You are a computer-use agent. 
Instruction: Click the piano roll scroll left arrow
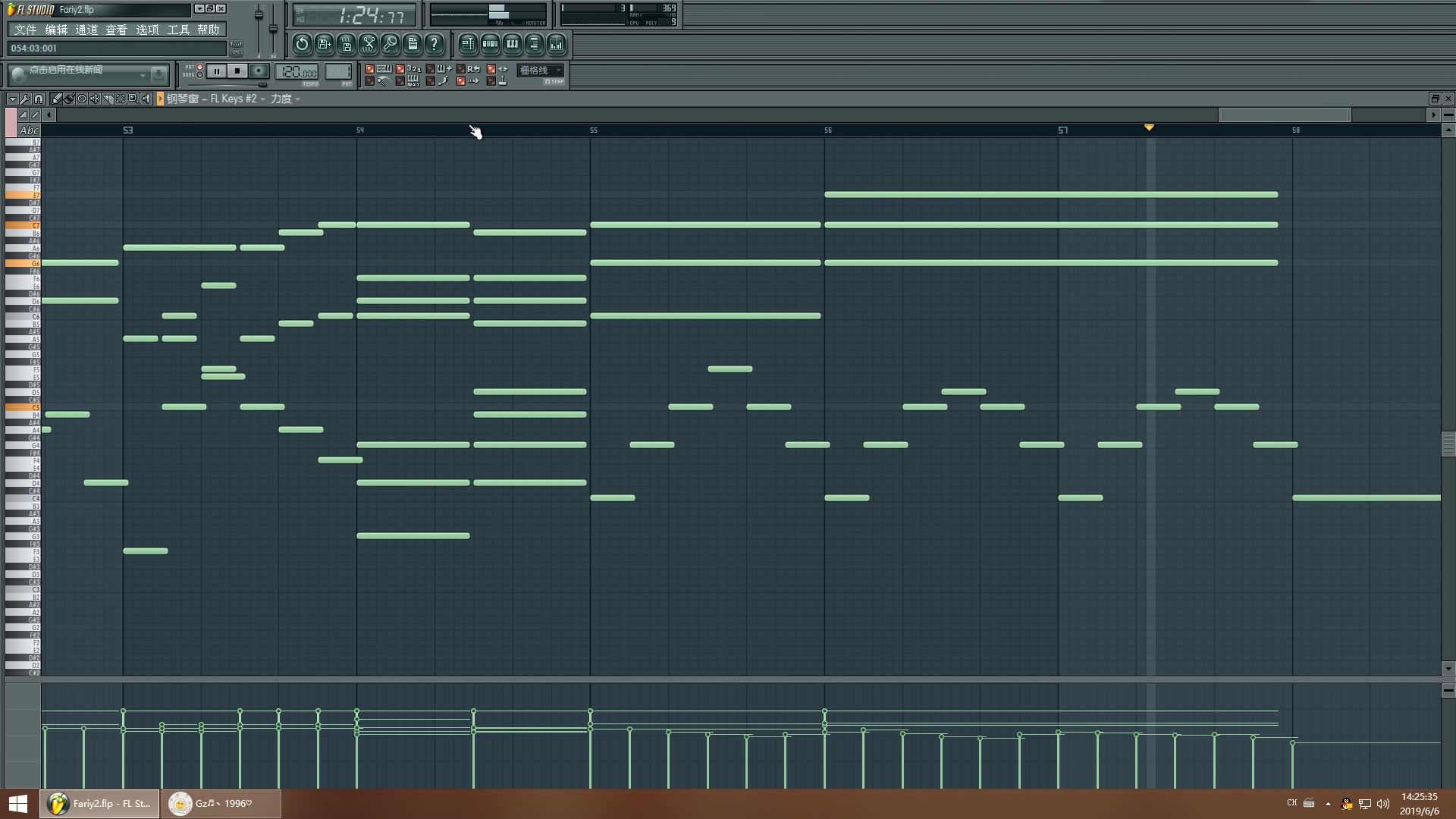[x=49, y=115]
